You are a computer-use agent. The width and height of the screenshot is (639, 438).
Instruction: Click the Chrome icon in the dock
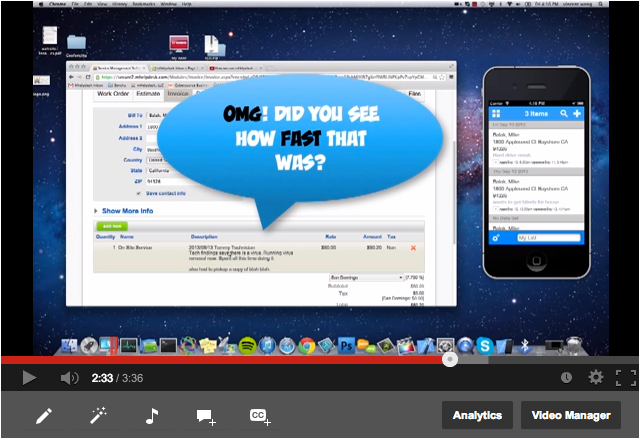coord(307,346)
